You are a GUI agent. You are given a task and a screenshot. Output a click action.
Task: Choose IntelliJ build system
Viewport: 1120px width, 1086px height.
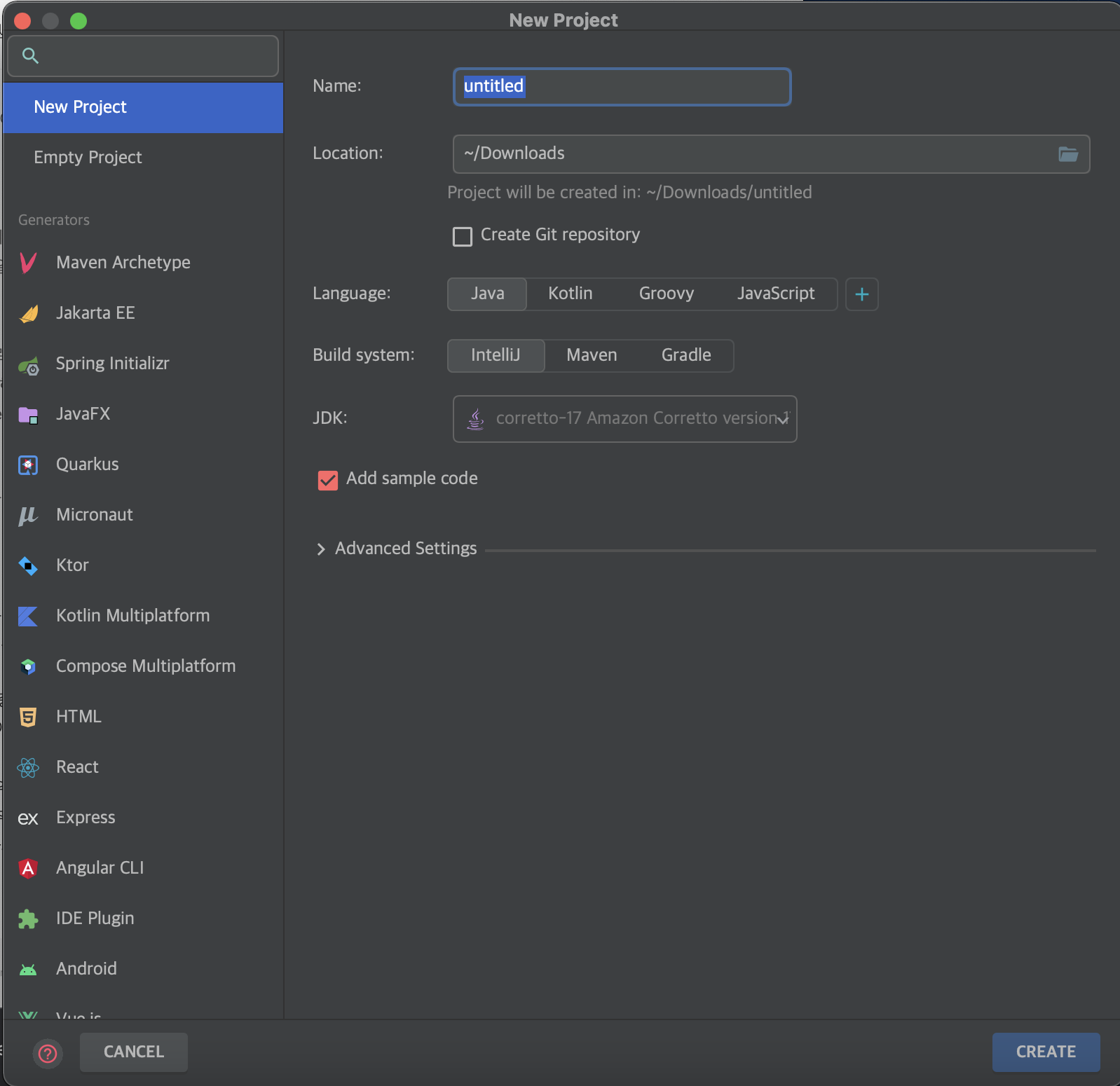[496, 355]
